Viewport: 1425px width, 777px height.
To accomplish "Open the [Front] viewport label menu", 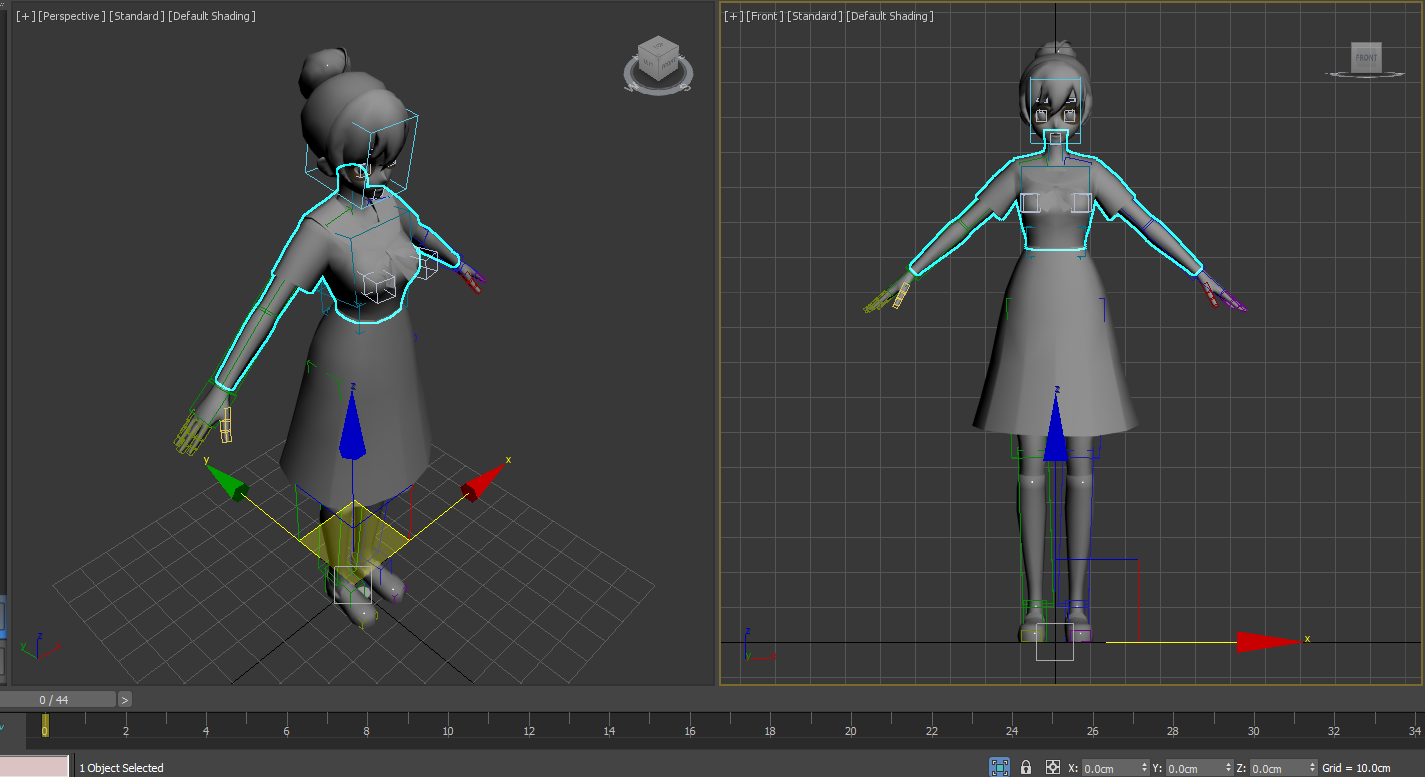I will (x=765, y=16).
